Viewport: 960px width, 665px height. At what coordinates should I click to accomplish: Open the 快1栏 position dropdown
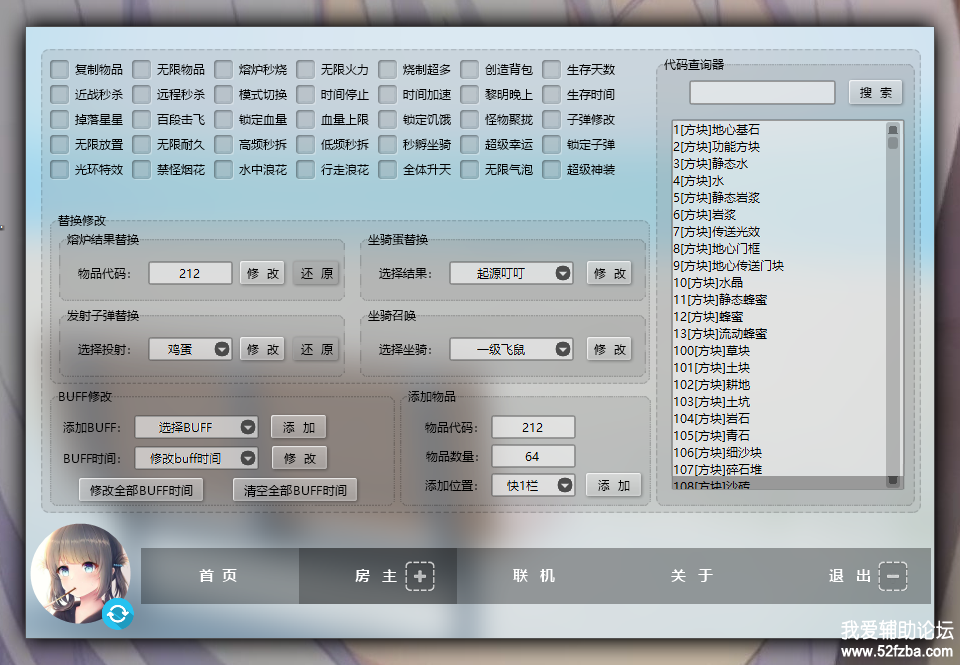tap(533, 486)
